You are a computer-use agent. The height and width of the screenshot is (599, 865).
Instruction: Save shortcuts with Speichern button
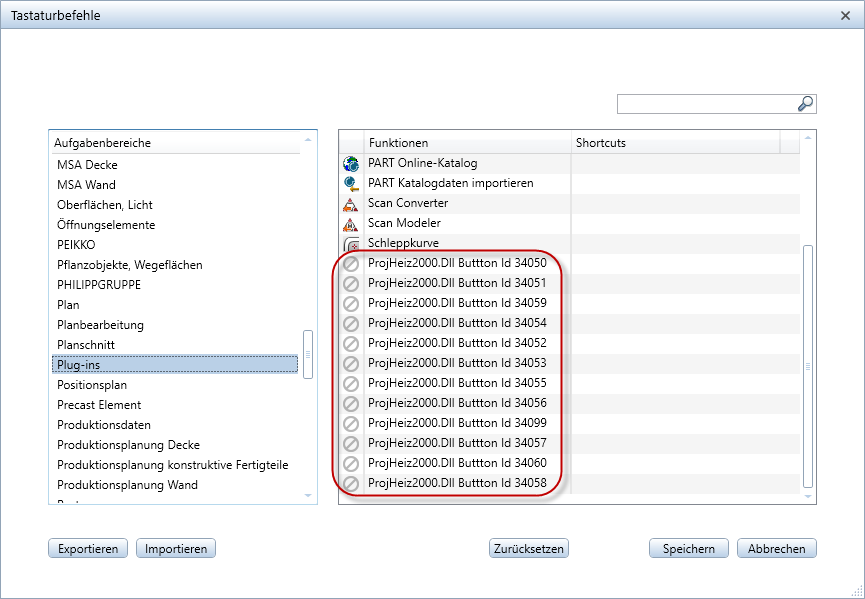click(x=688, y=549)
